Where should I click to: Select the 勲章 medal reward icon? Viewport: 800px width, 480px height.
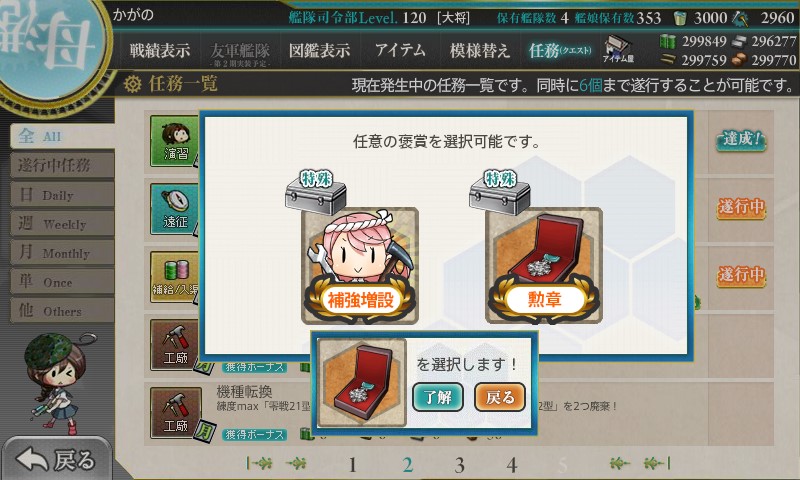[x=543, y=265]
